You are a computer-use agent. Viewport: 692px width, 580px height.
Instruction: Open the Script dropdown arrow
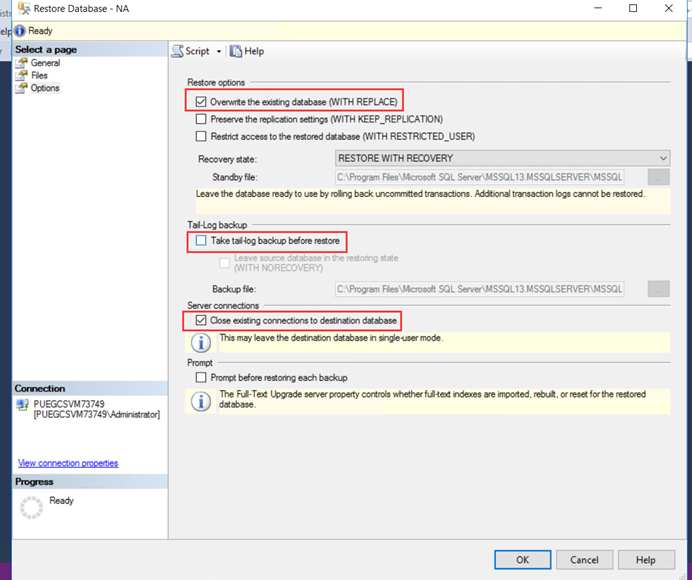tap(217, 52)
